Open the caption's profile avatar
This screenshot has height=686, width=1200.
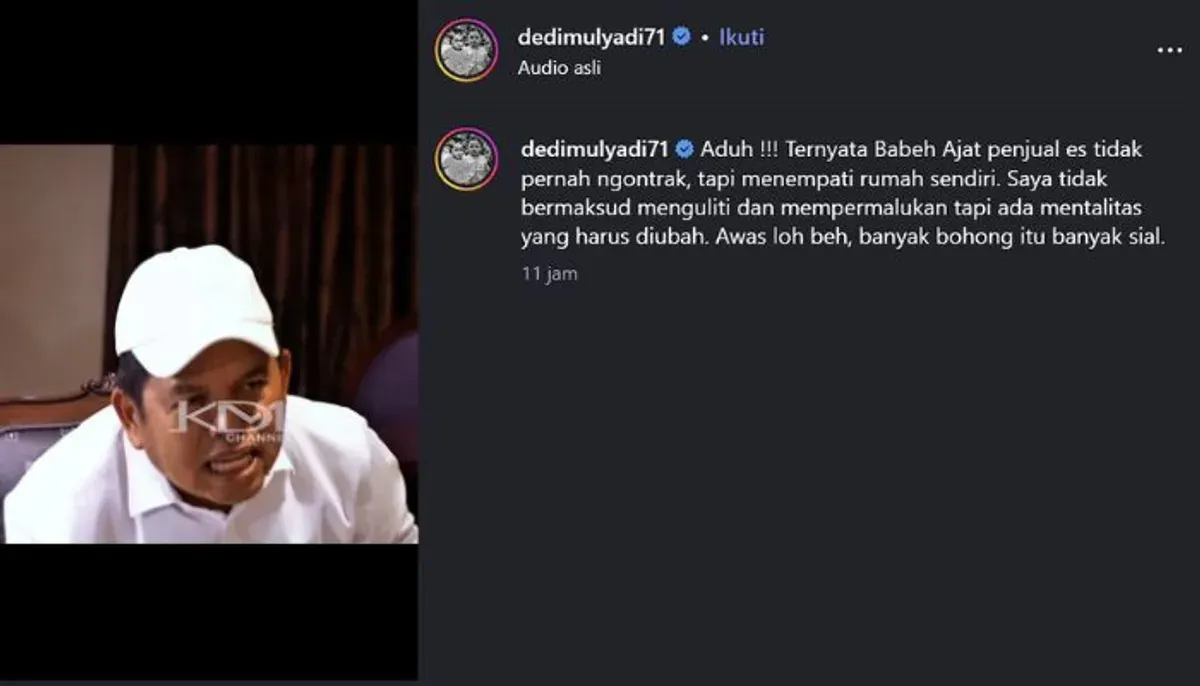tap(466, 159)
